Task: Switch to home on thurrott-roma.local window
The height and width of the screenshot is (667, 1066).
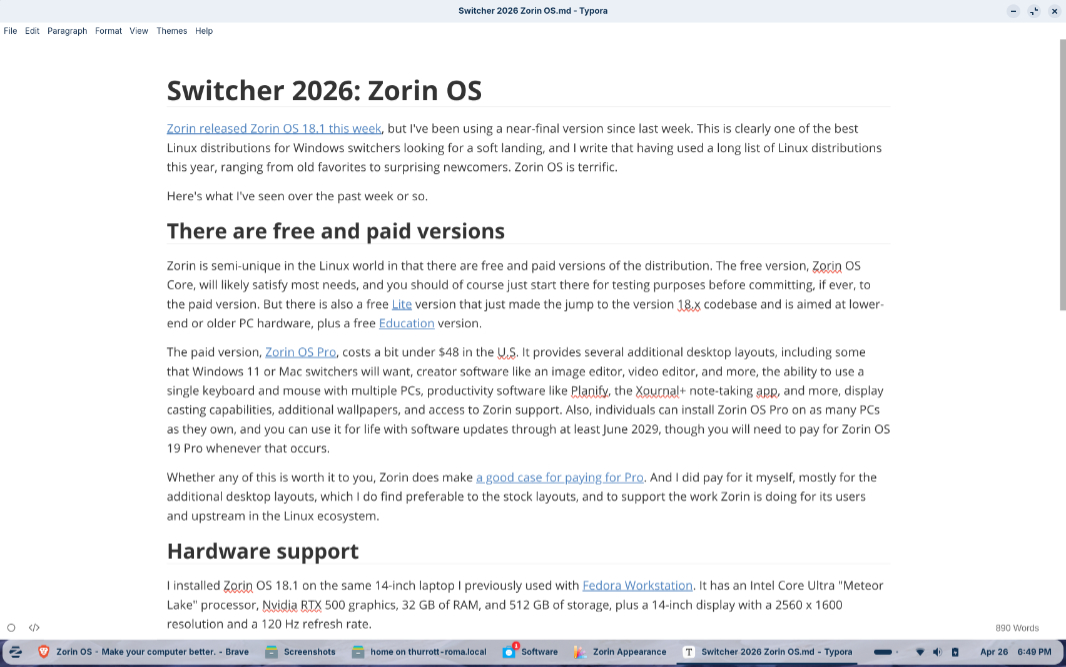Action: point(419,651)
